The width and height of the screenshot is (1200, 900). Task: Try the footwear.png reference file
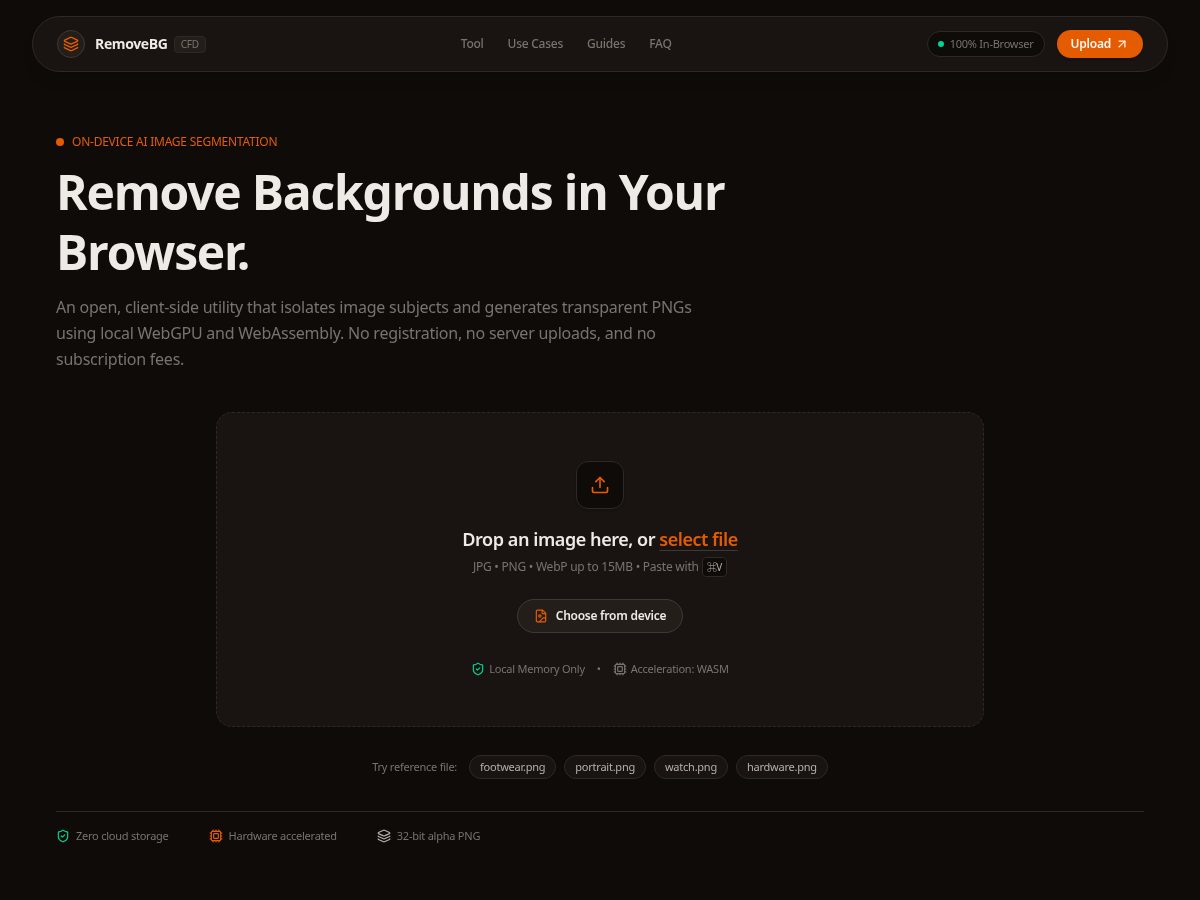[513, 767]
